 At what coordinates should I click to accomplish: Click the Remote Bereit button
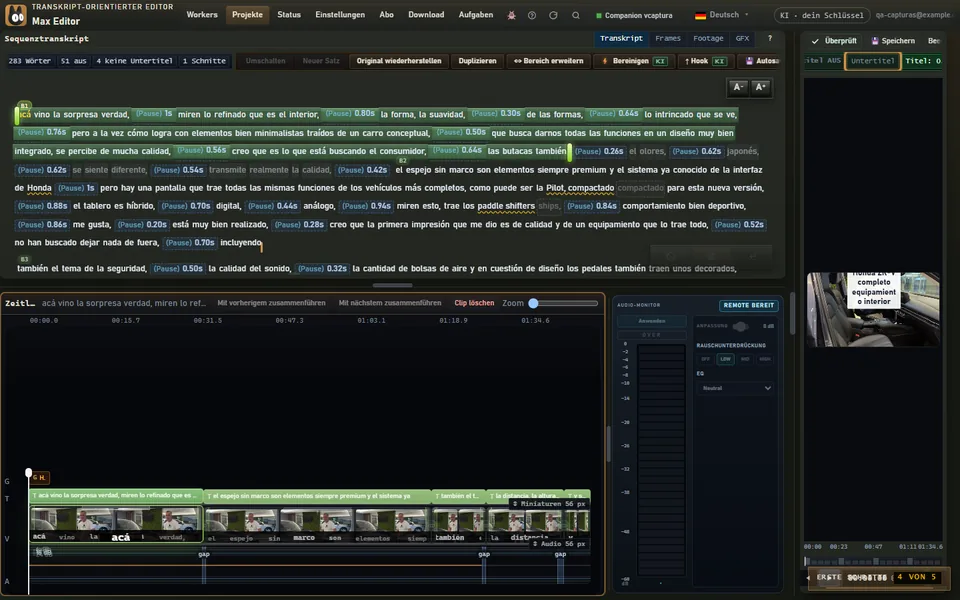coord(748,305)
